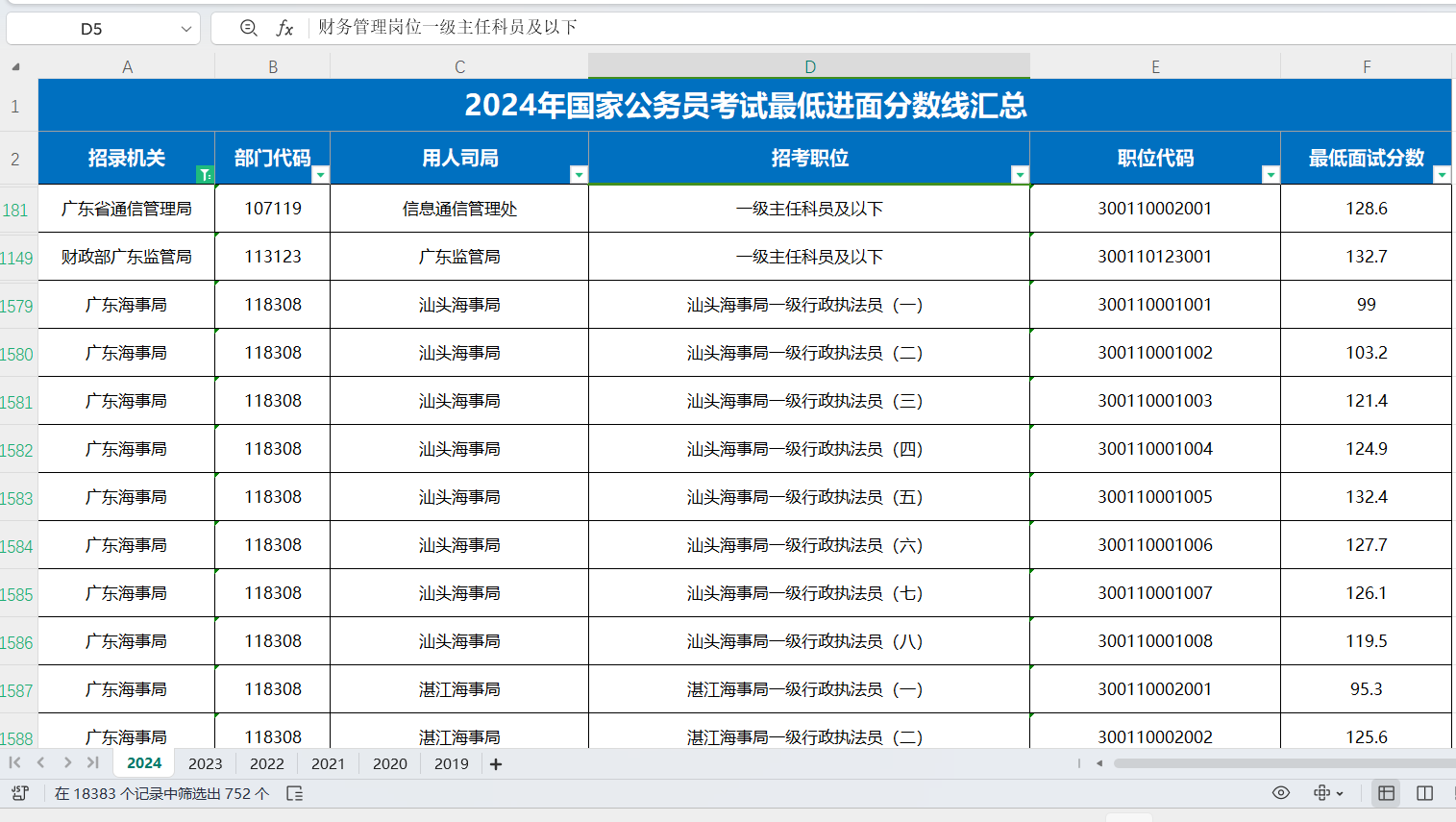
Task: Select row 1583 header
Action: coord(16,498)
